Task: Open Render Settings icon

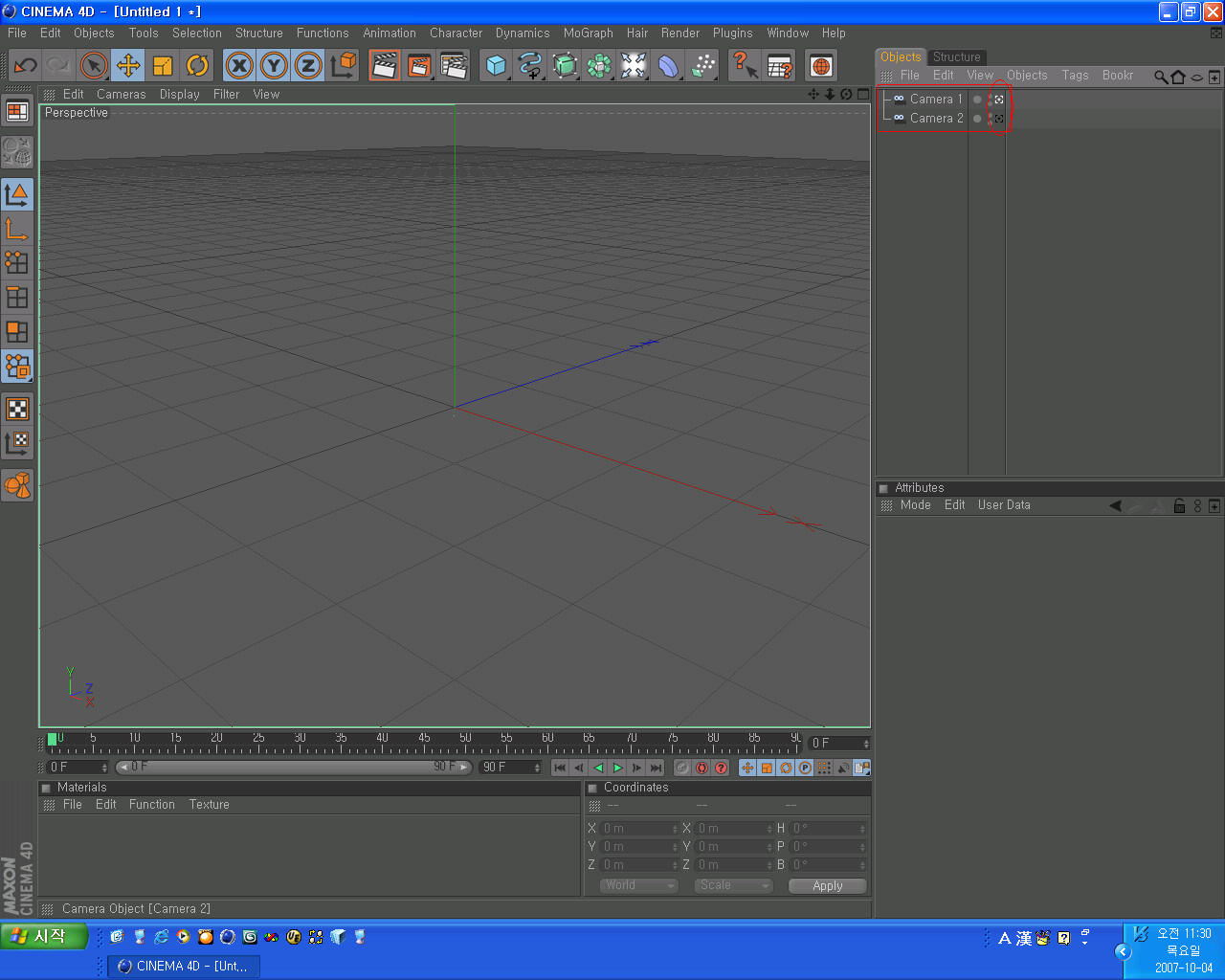Action: pos(454,66)
